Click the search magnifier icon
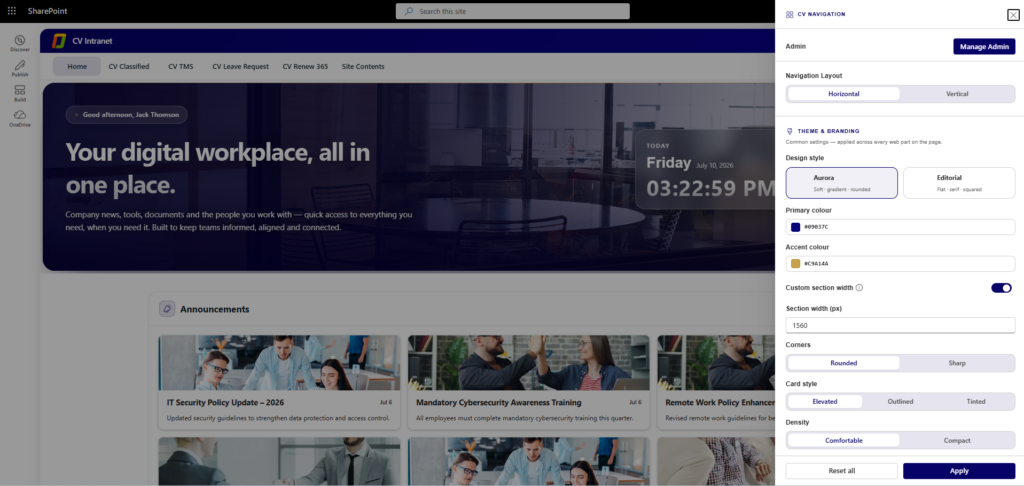The height and width of the screenshot is (486, 1024). click(409, 11)
